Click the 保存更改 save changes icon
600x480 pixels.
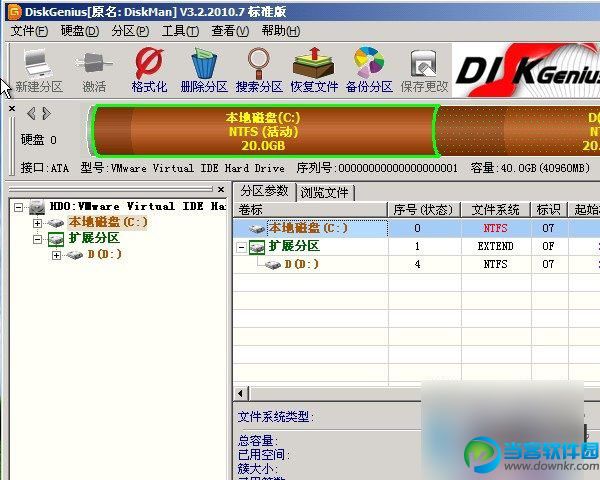point(424,64)
